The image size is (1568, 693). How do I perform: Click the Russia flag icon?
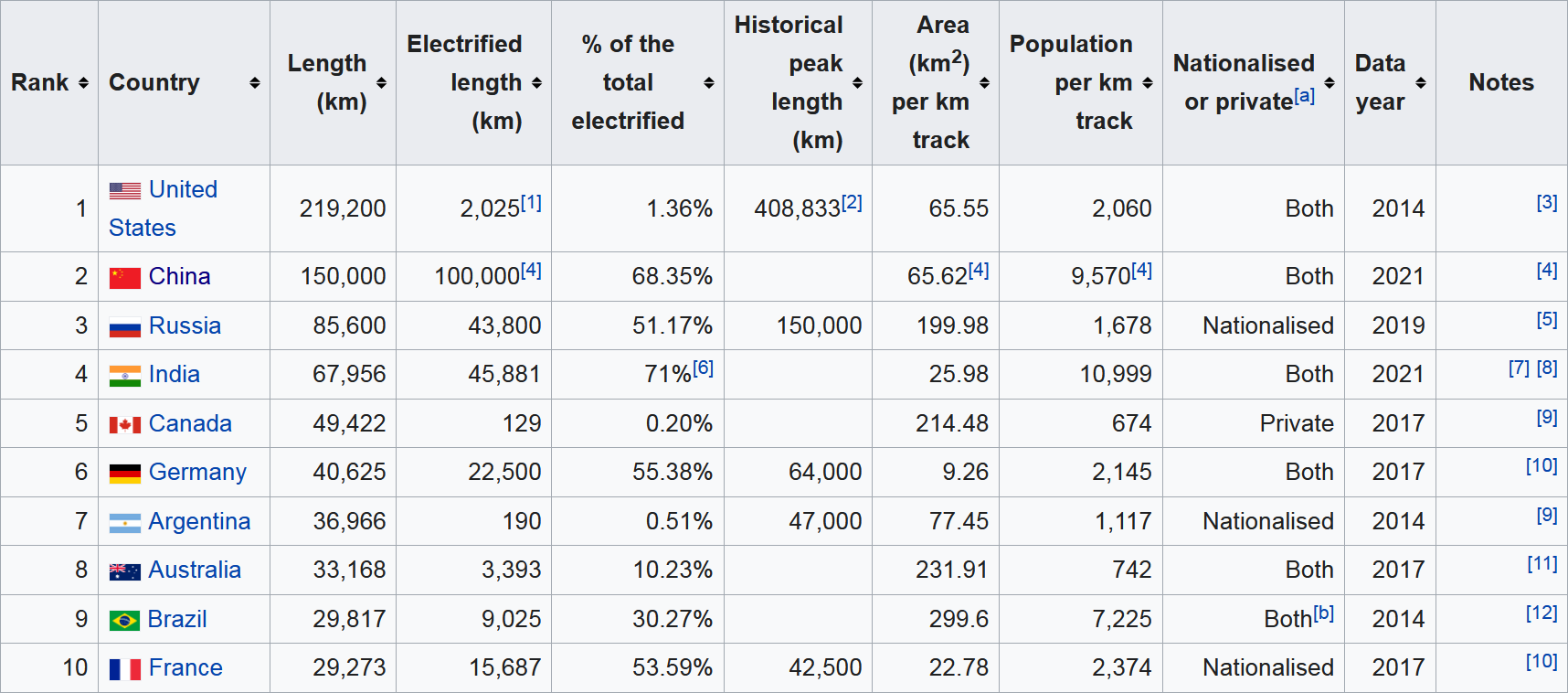click(125, 326)
